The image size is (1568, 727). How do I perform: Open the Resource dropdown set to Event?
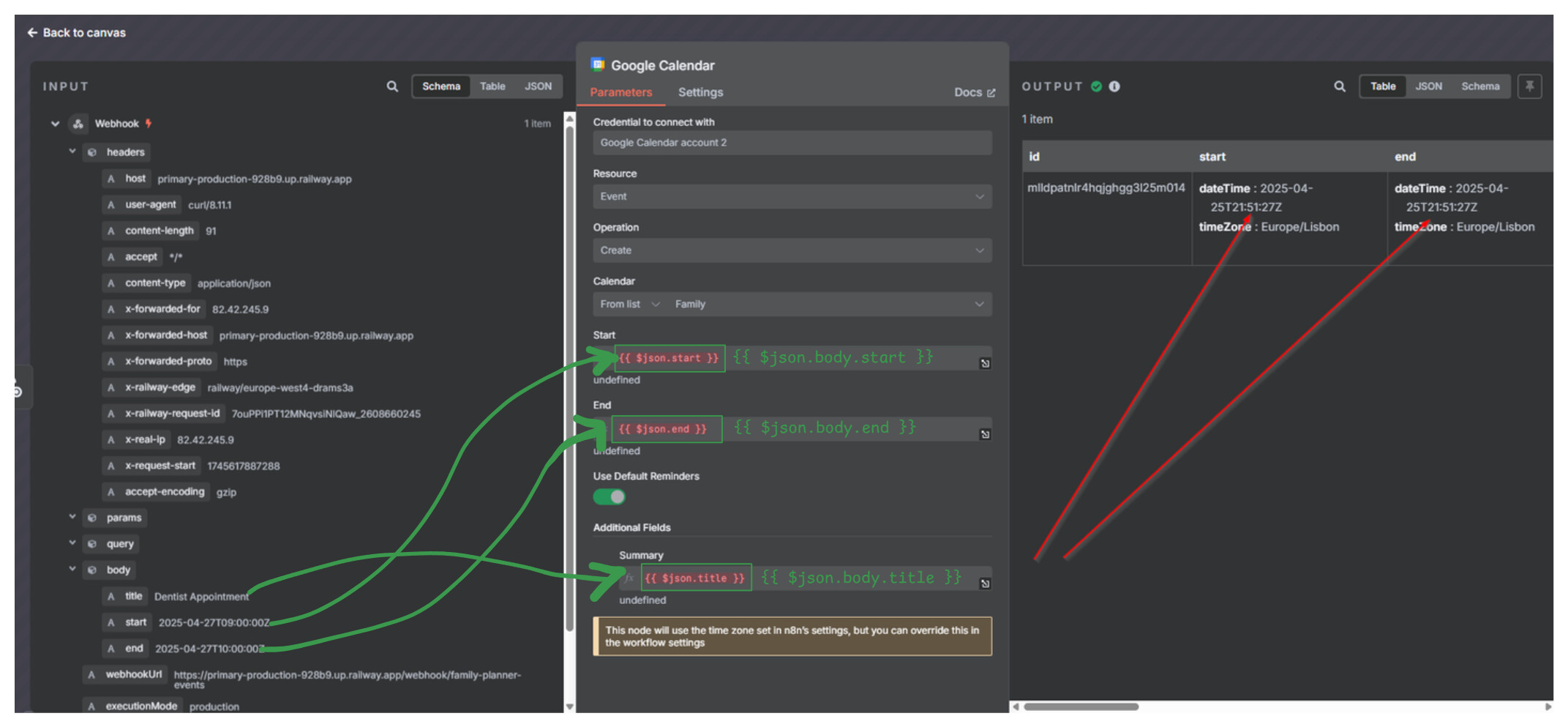tap(792, 196)
